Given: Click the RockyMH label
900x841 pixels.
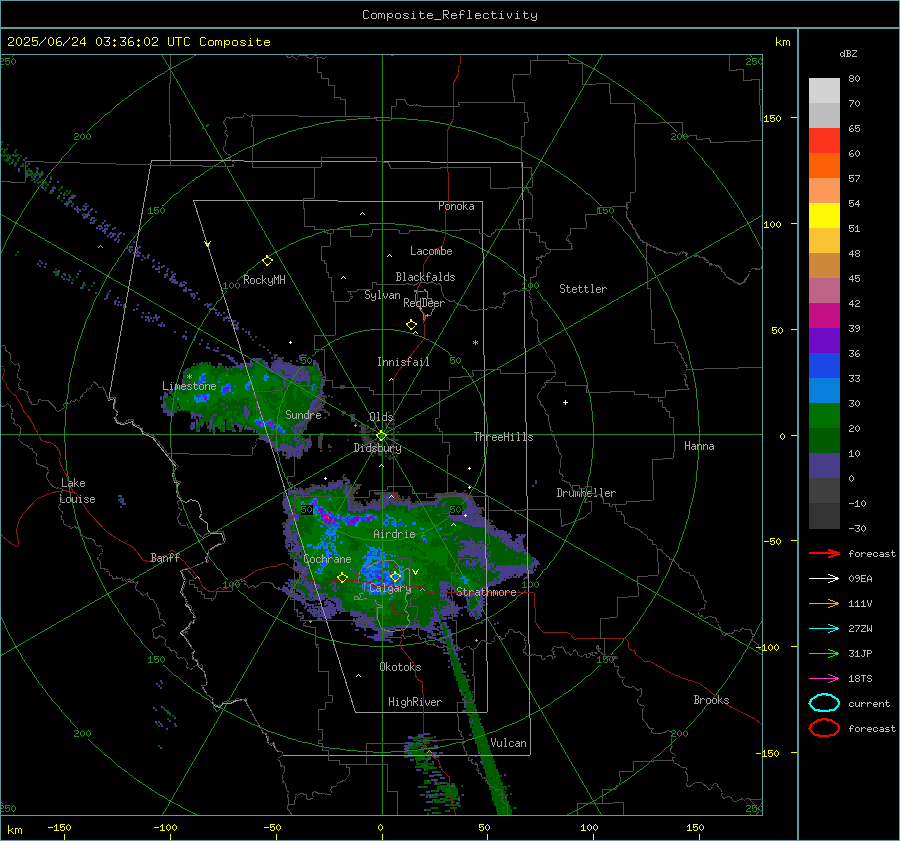Looking at the screenshot, I should [x=264, y=280].
